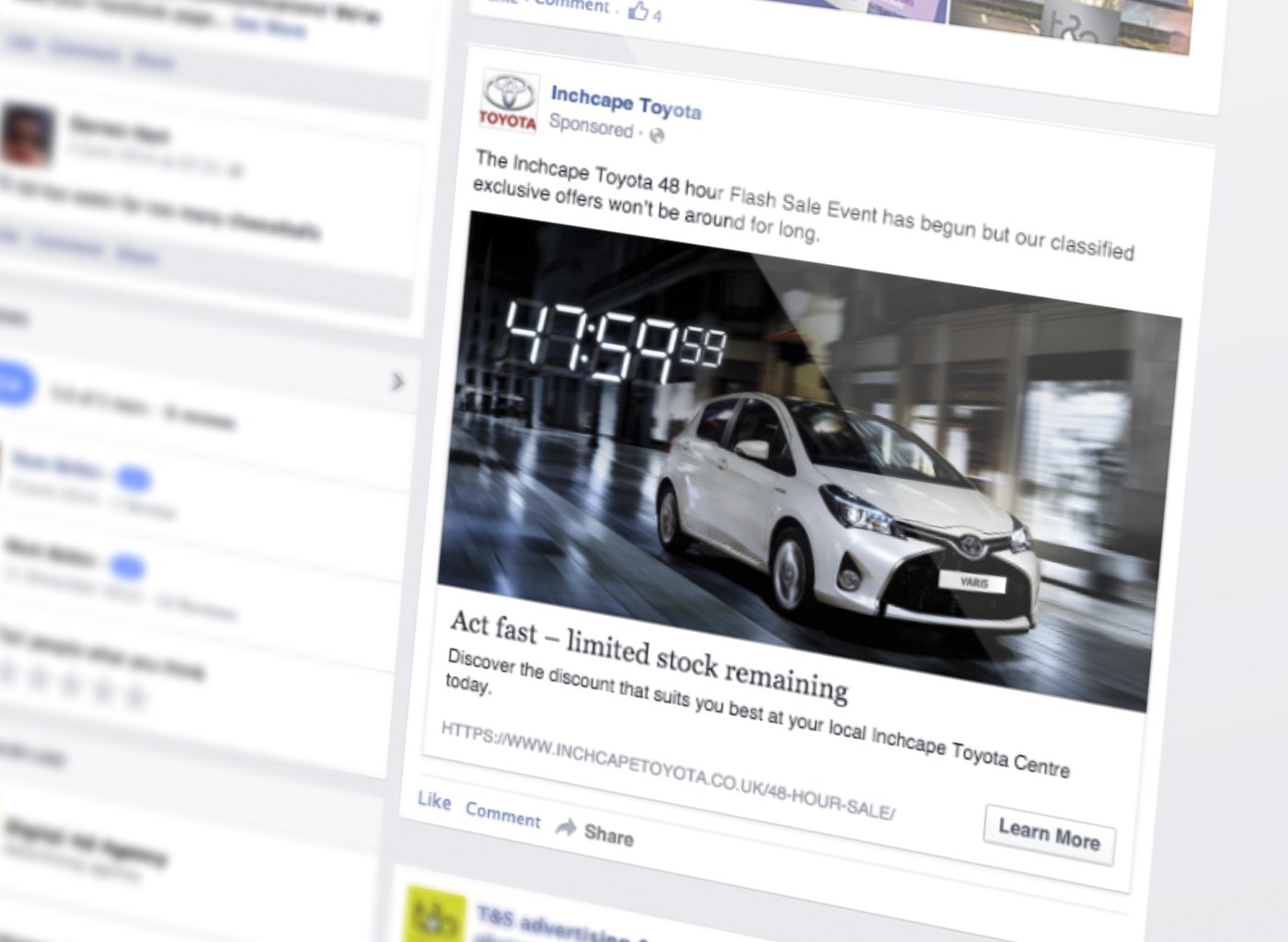Like the Inchcape Toyota post
This screenshot has width=1288, height=942.
tap(434, 801)
